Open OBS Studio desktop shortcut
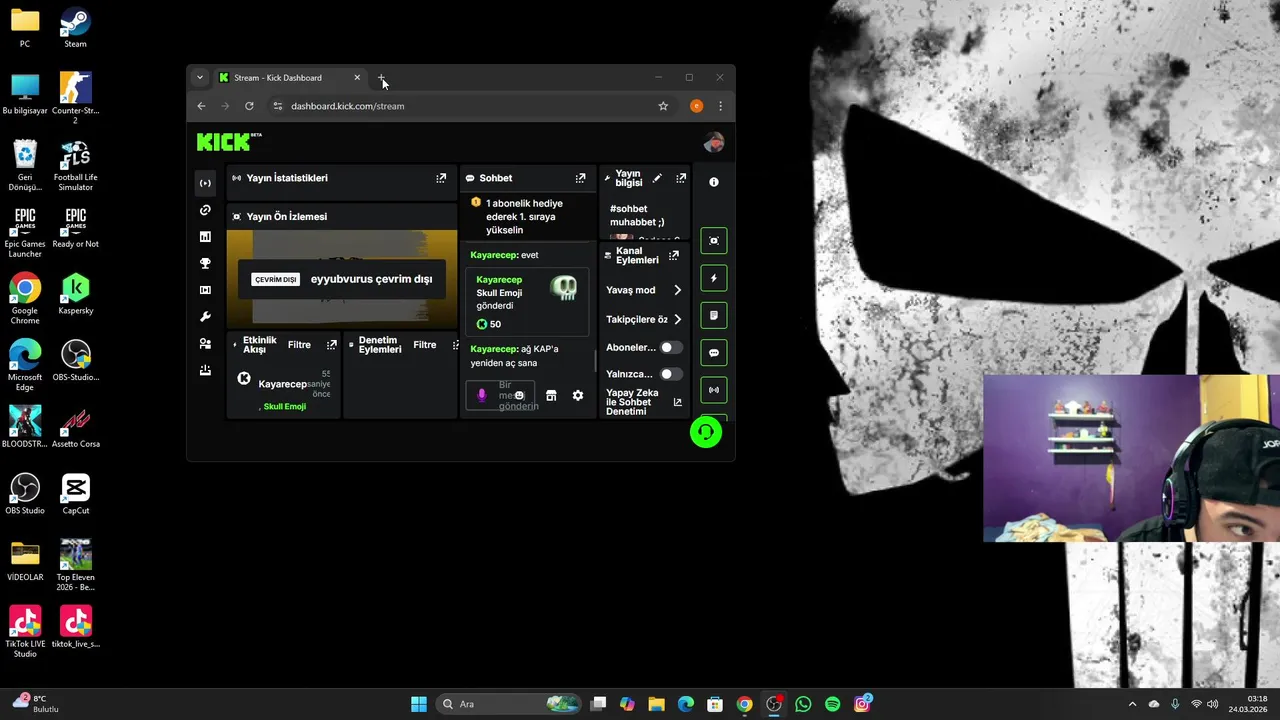1280x720 pixels. 25,493
